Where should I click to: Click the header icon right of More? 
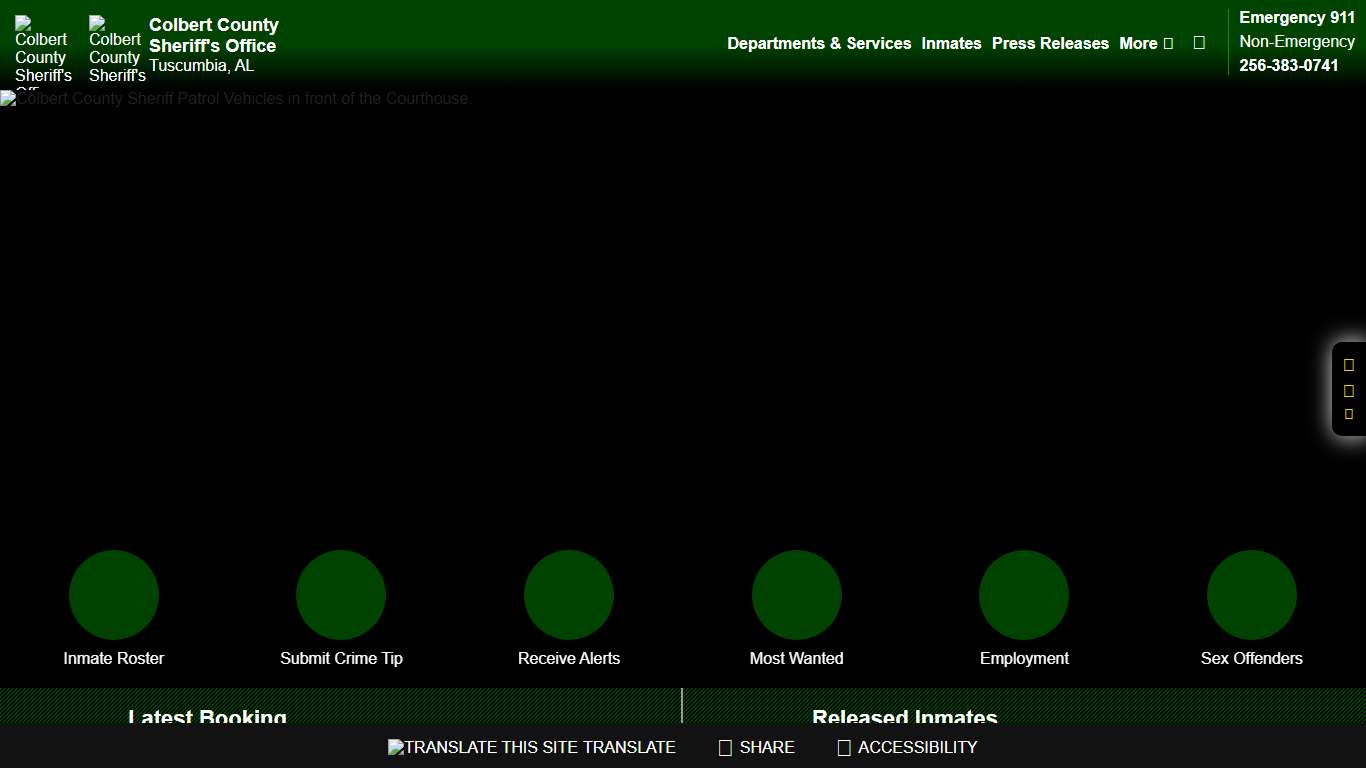click(x=1199, y=43)
